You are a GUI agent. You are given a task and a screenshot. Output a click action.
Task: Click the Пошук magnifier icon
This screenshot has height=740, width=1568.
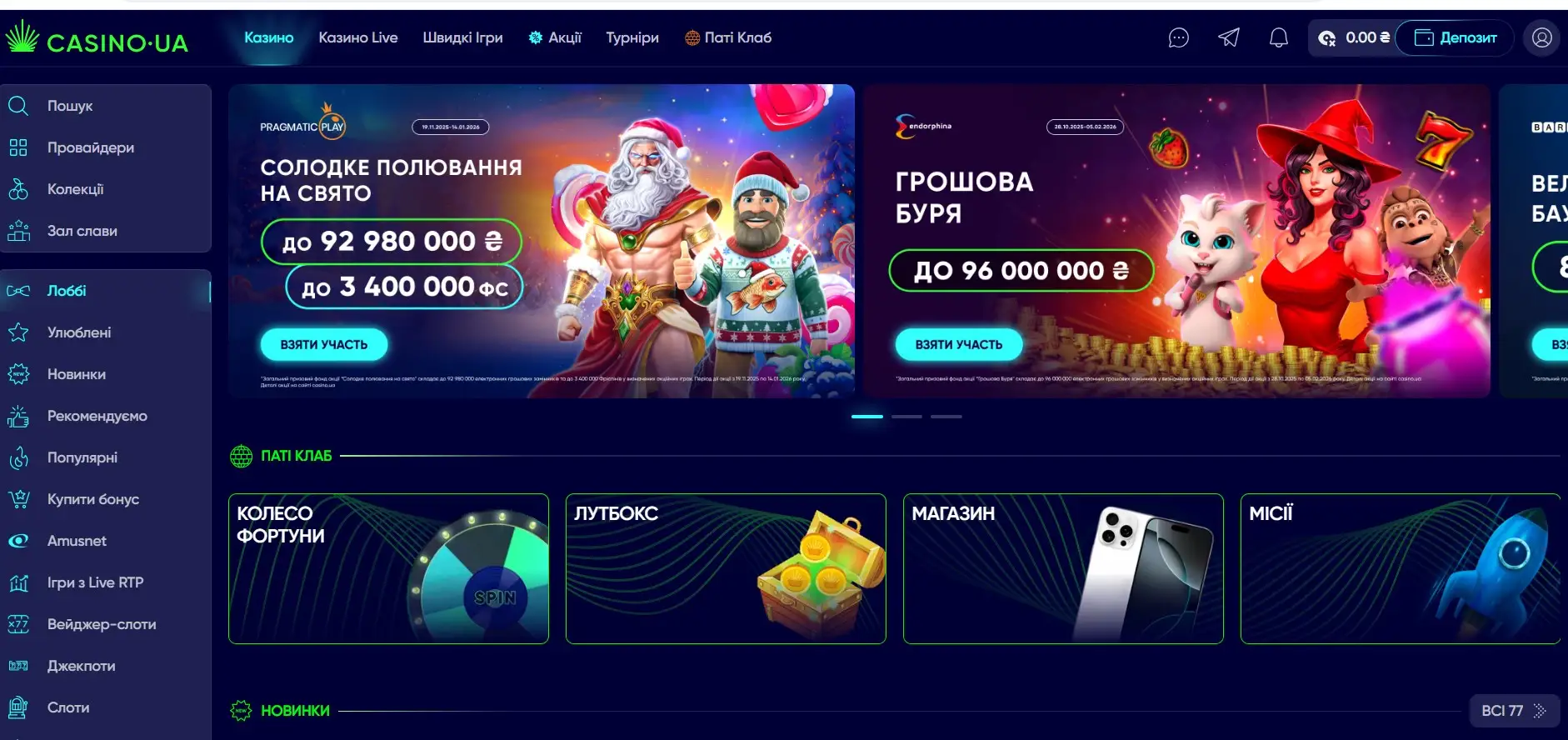[18, 106]
